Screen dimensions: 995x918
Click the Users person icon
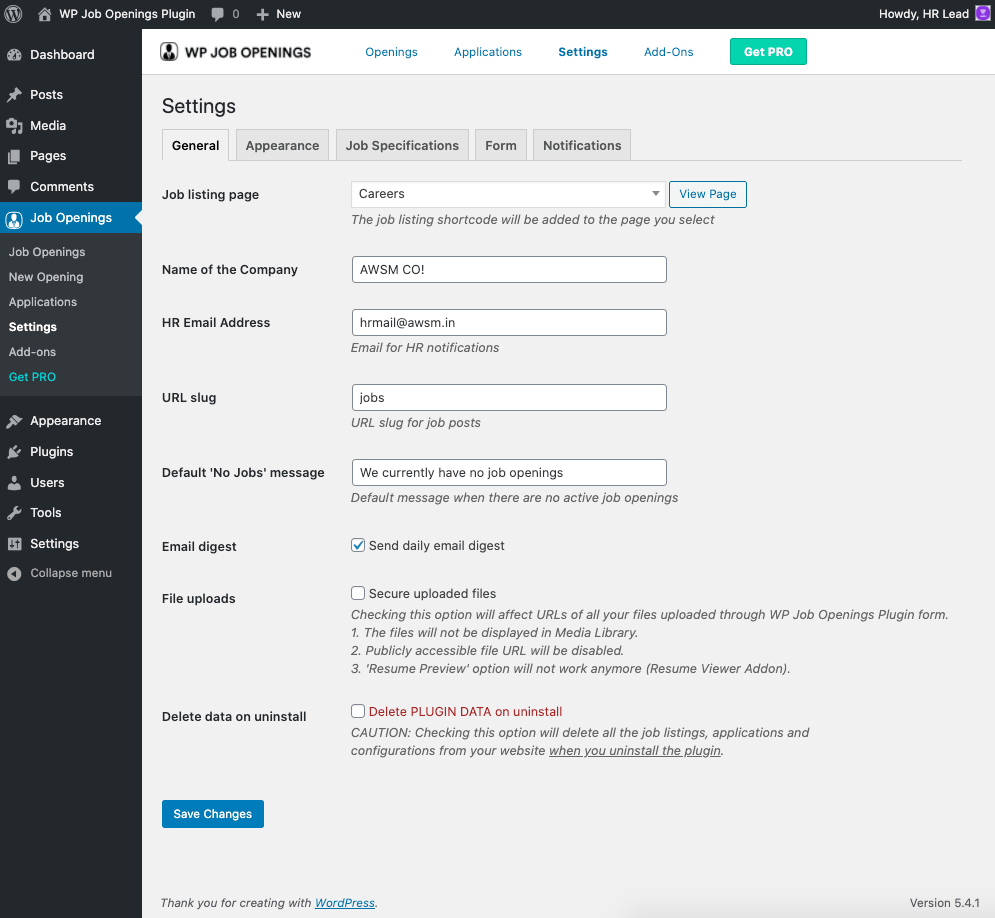(x=14, y=483)
